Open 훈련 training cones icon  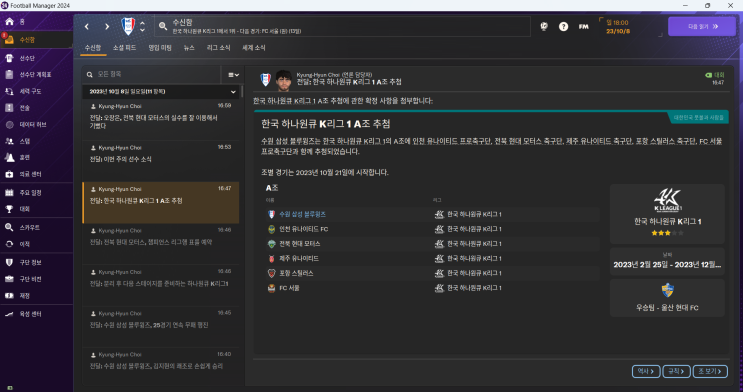[9, 157]
